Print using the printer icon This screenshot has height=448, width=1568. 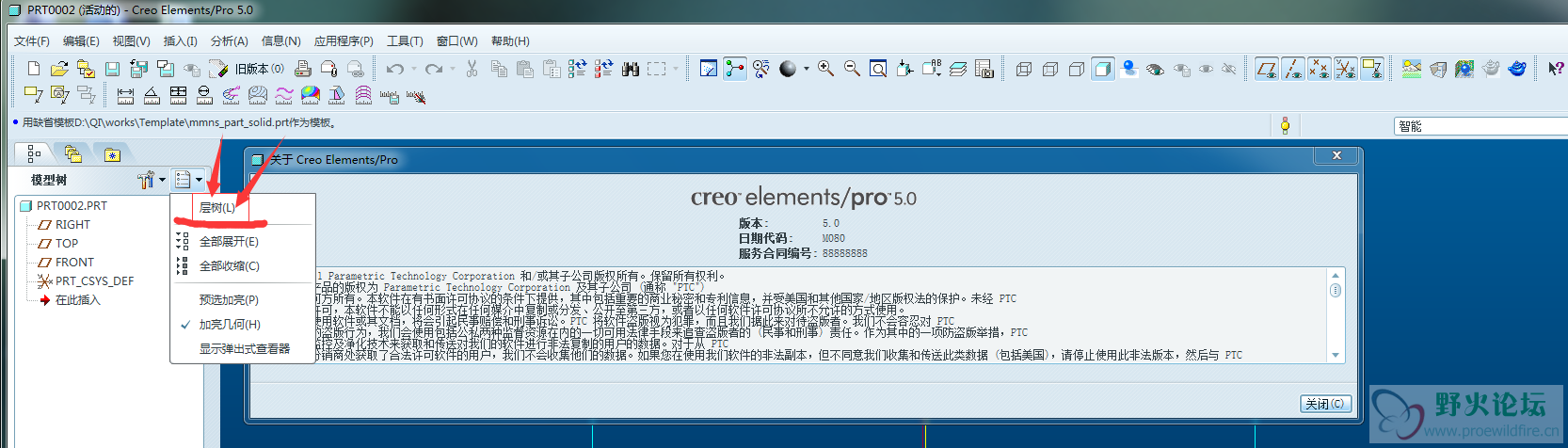pyautogui.click(x=303, y=69)
